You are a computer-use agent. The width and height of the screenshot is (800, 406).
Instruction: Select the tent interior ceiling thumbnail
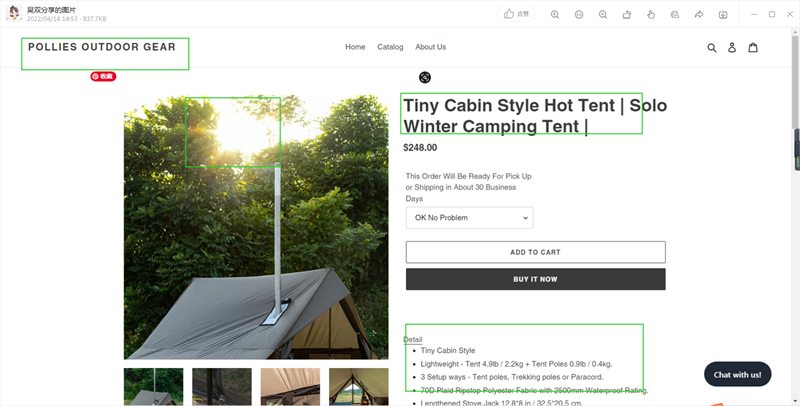[x=290, y=387]
